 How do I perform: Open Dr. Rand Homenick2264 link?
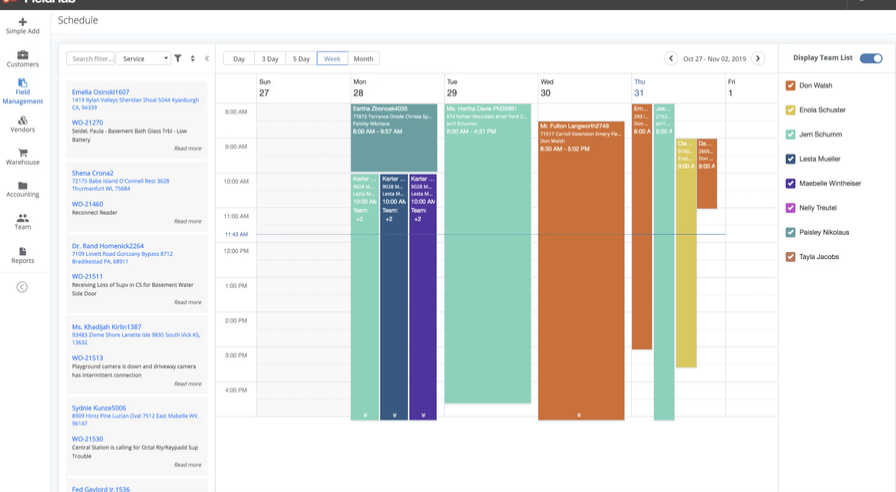(107, 246)
